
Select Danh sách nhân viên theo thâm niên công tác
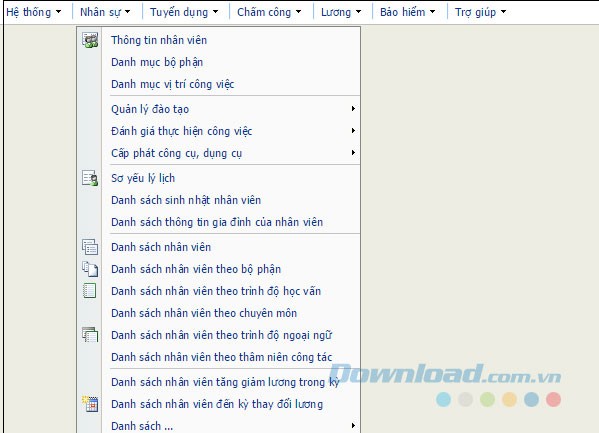tap(222, 357)
